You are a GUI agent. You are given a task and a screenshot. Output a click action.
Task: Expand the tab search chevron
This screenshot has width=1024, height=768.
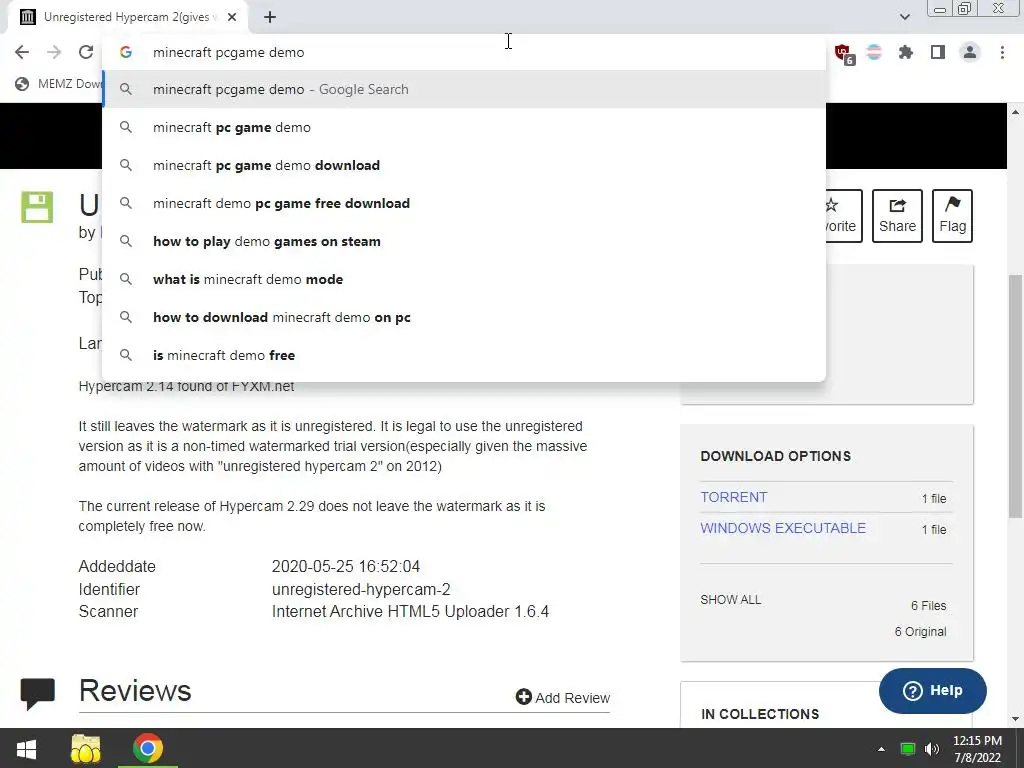904,17
